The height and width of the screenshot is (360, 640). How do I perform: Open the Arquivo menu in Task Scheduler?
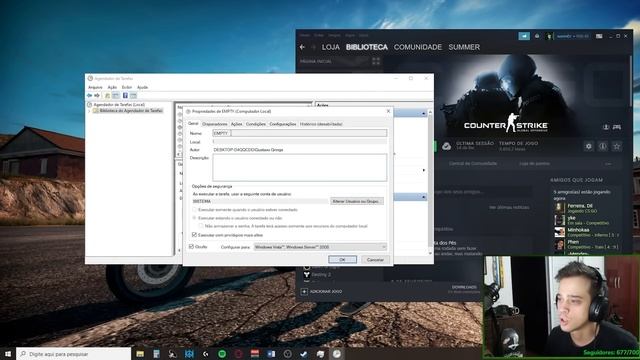95,87
